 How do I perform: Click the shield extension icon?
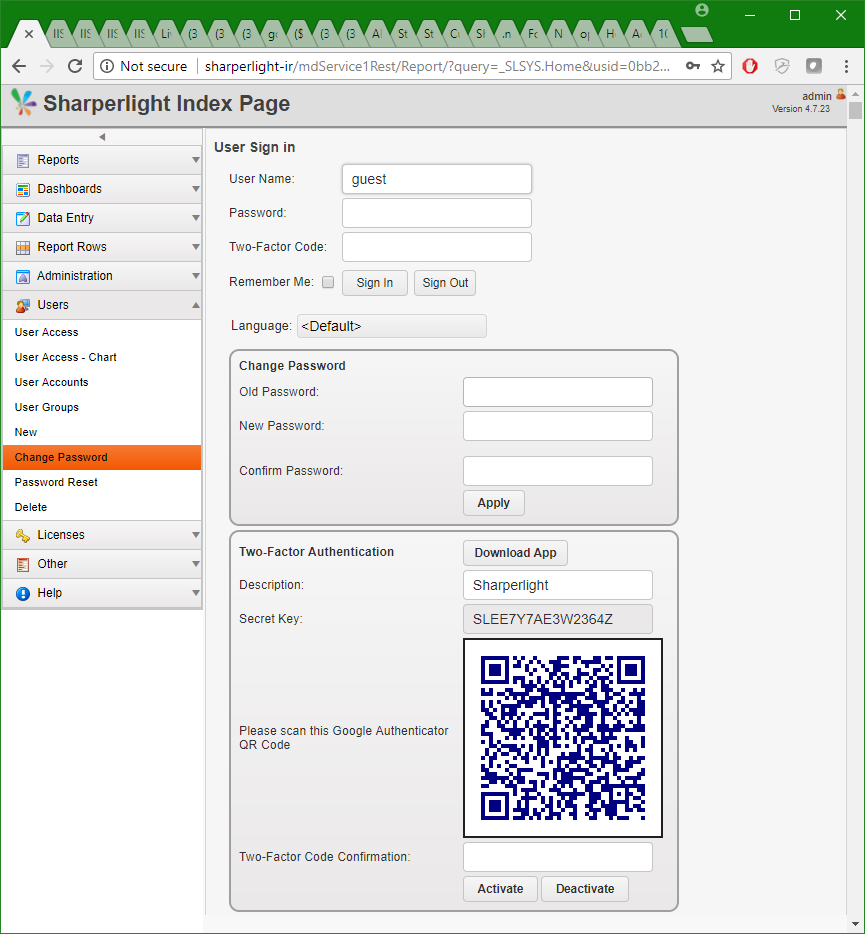pyautogui.click(x=782, y=66)
